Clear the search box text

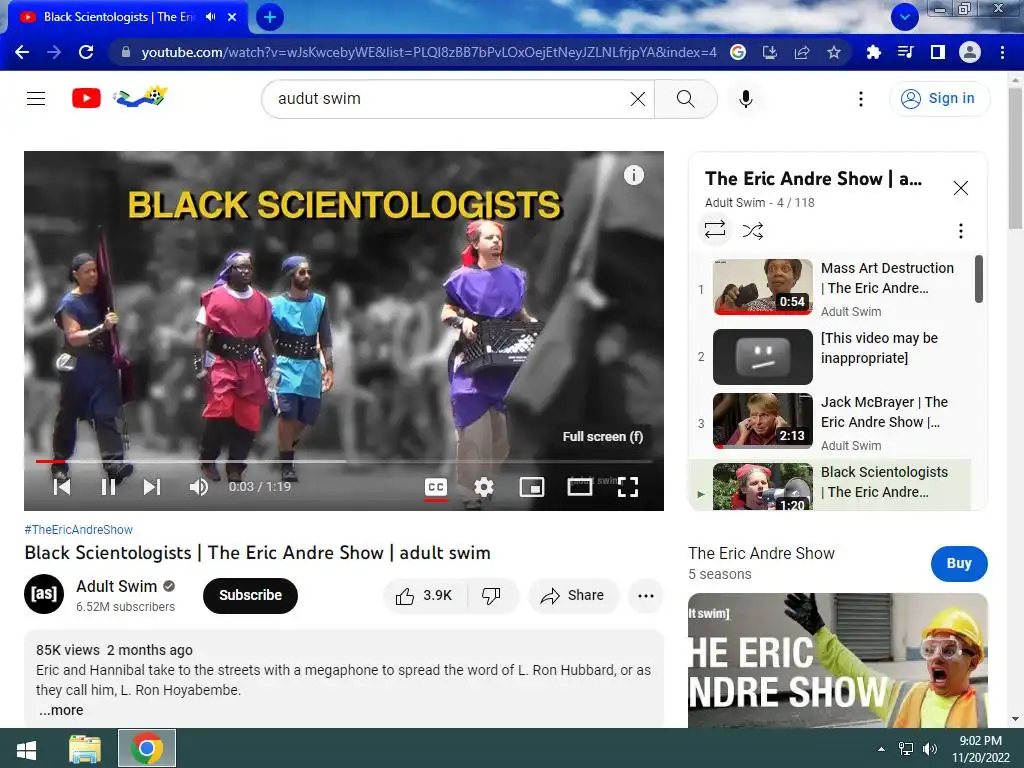(637, 99)
